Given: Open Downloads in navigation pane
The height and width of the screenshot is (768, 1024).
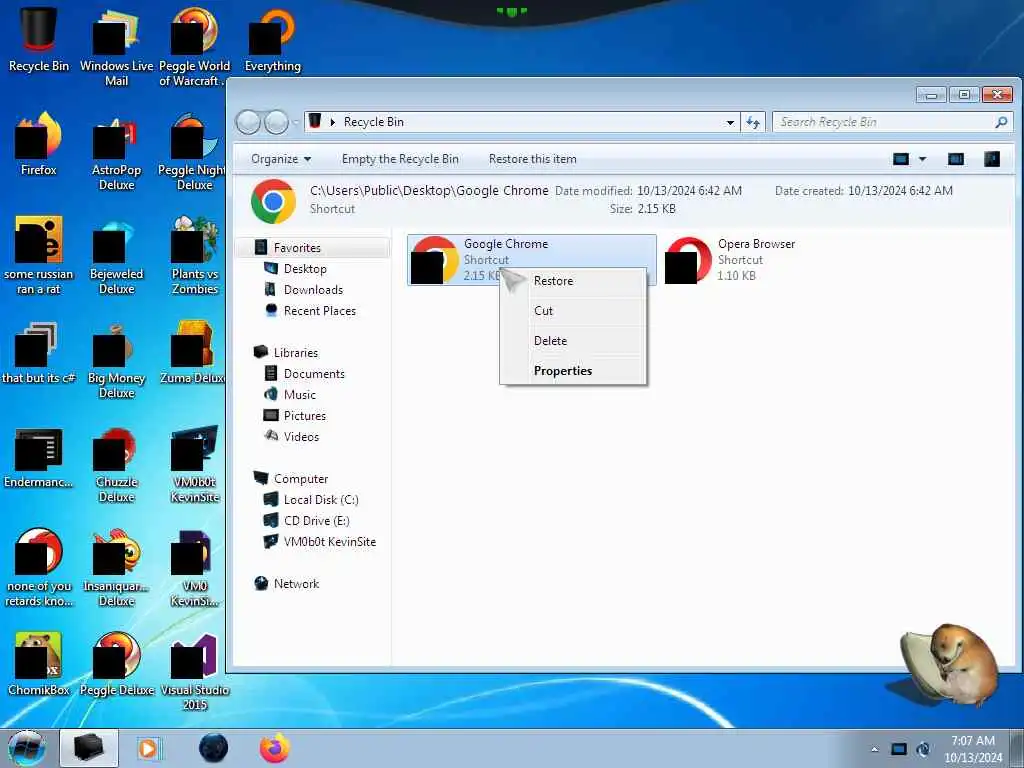Looking at the screenshot, I should click(313, 290).
